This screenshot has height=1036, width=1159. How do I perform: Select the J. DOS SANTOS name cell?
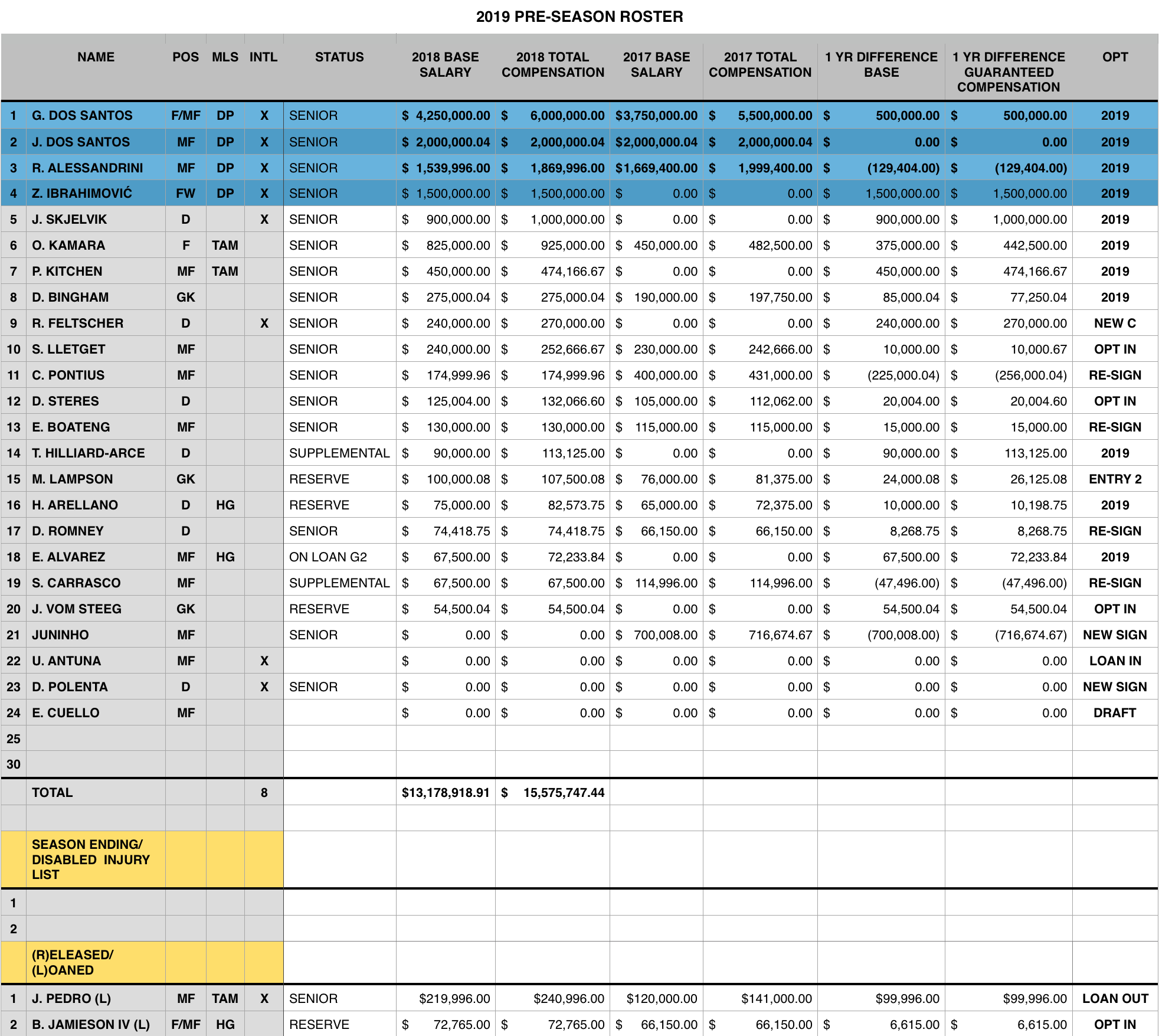pos(96,142)
